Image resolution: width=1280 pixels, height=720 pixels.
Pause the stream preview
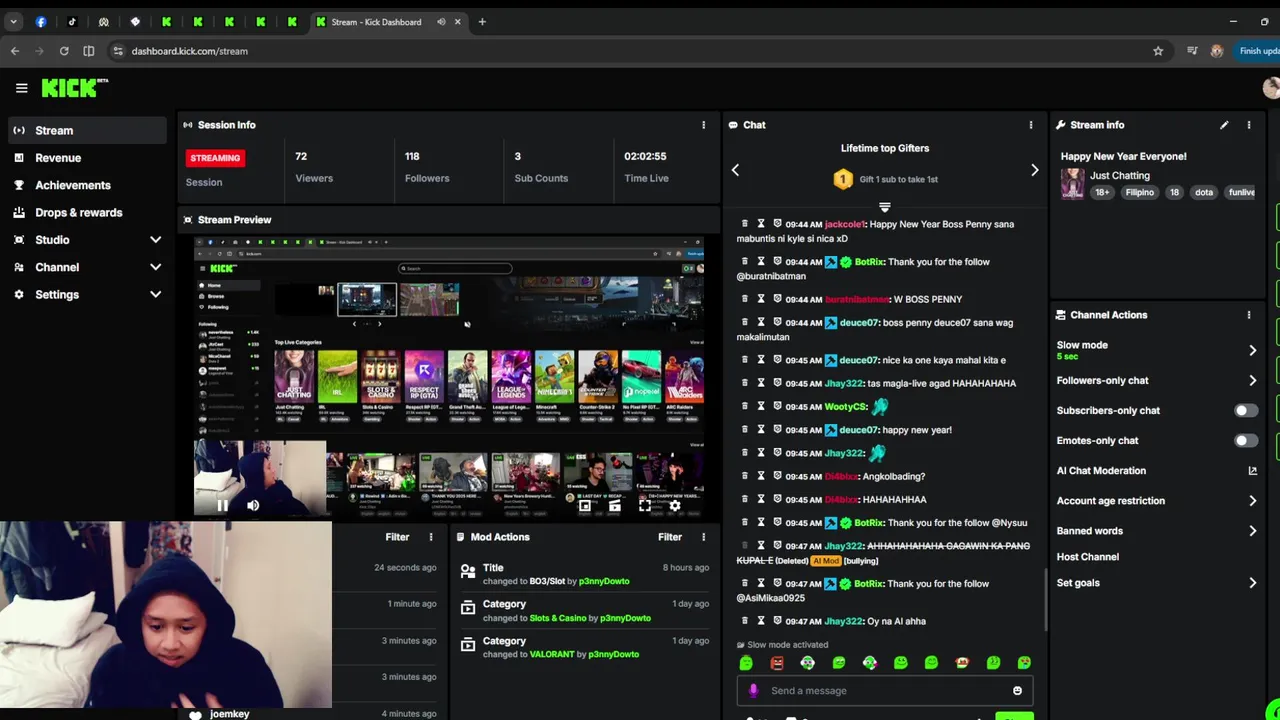[222, 506]
